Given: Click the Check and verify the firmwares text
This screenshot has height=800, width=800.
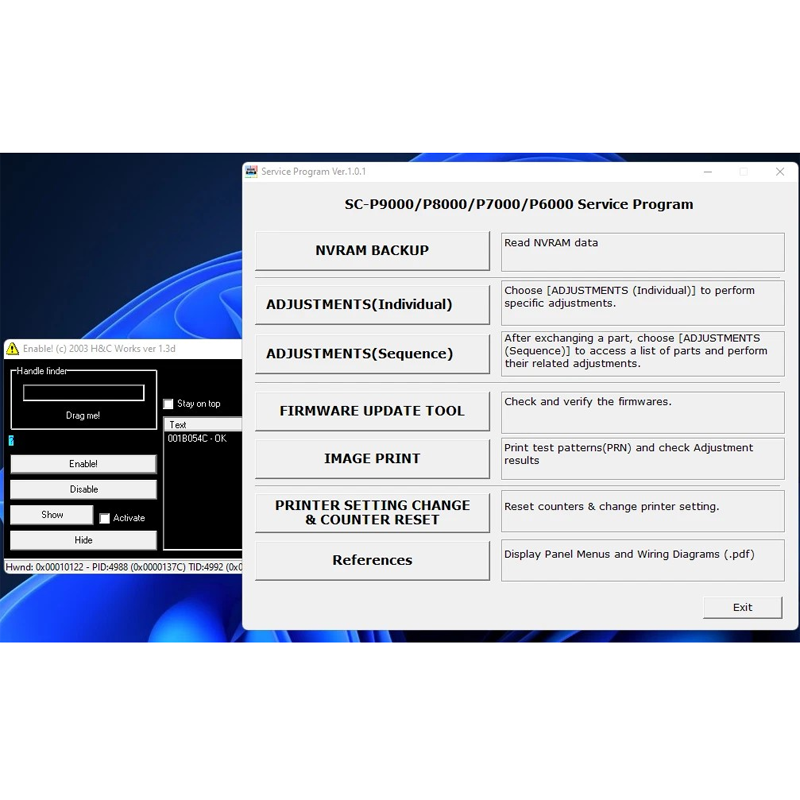Looking at the screenshot, I should tap(588, 402).
